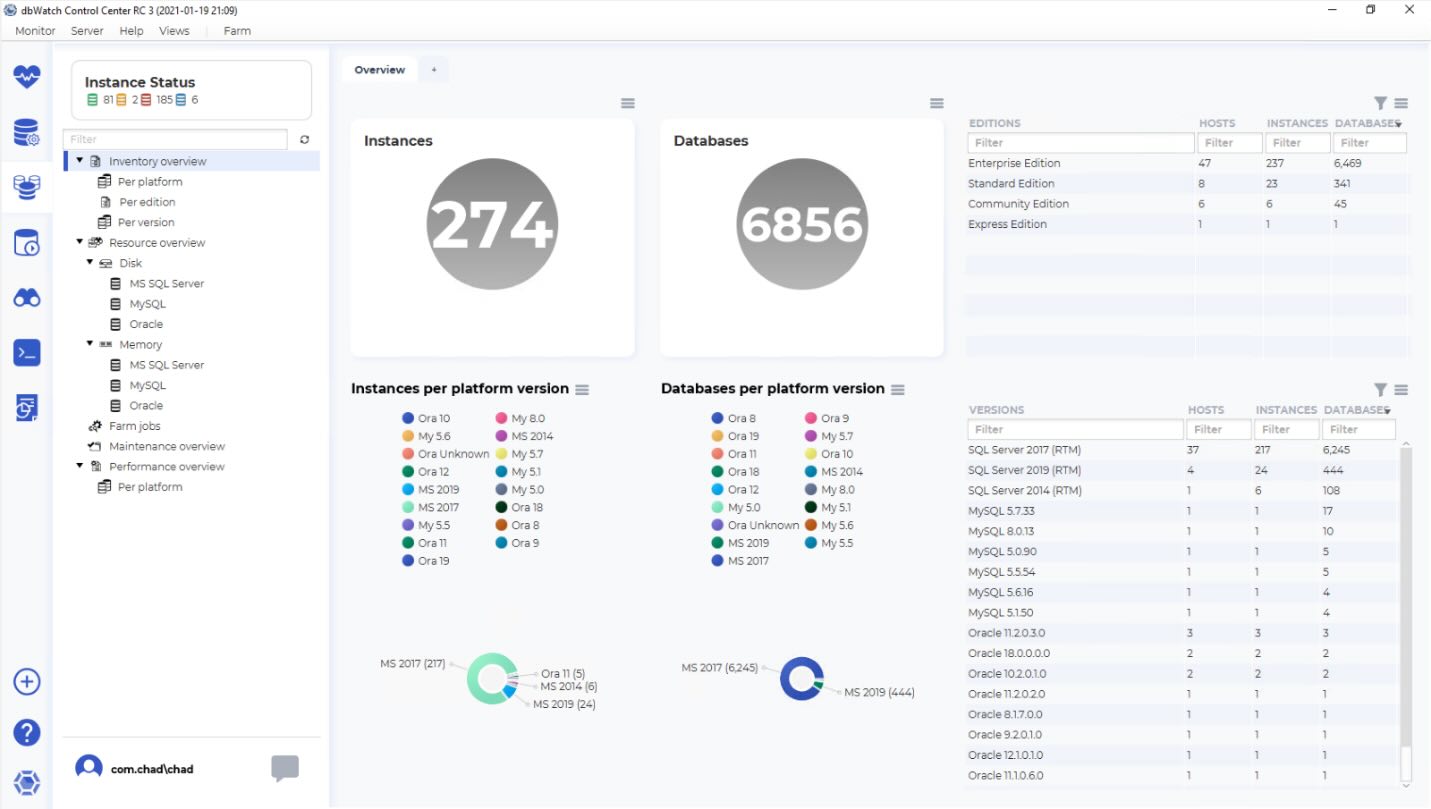Open Databases per platform version menu icon
Image resolution: width=1431 pixels, height=809 pixels.
(x=898, y=389)
